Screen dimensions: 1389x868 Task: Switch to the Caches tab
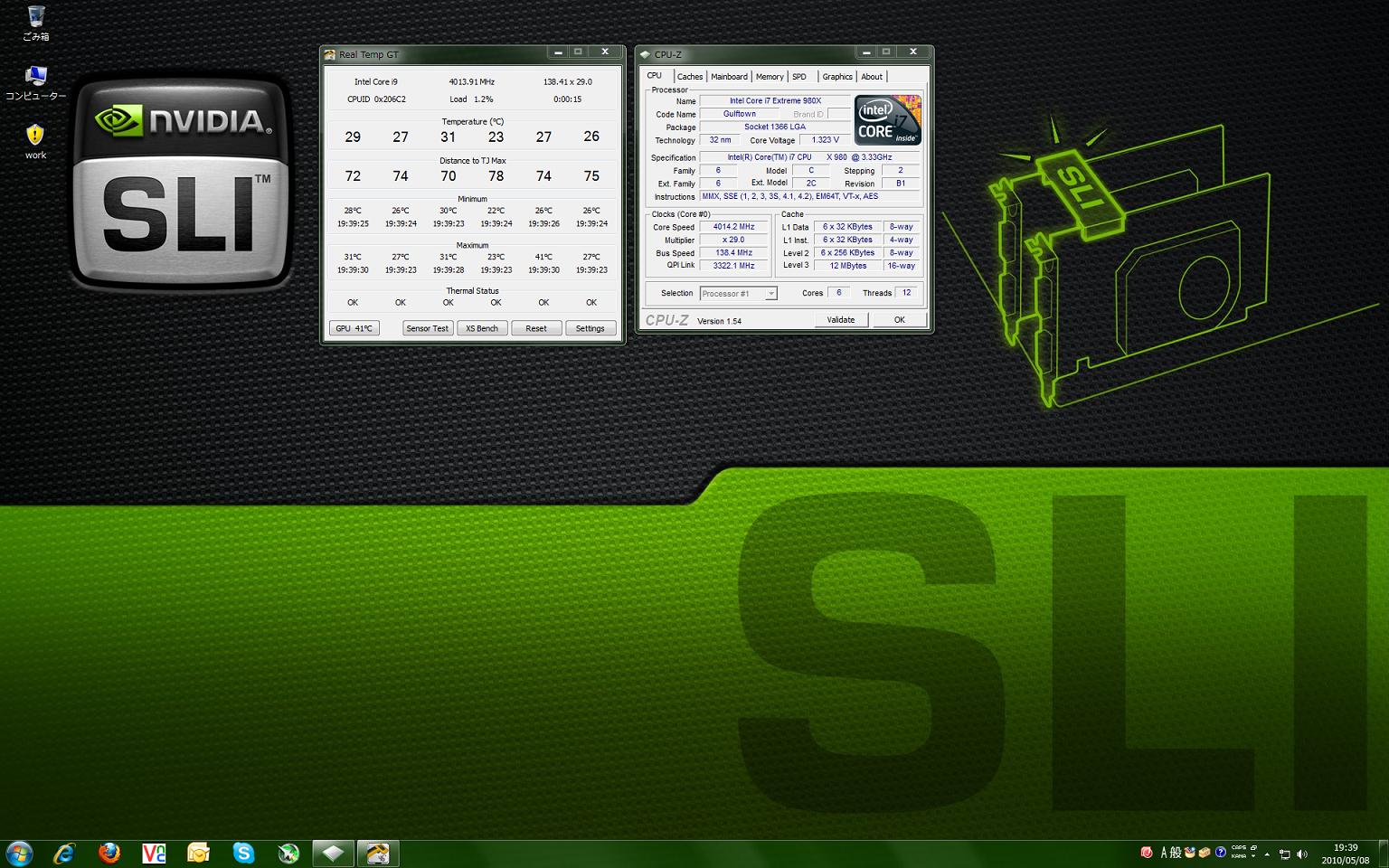[690, 77]
